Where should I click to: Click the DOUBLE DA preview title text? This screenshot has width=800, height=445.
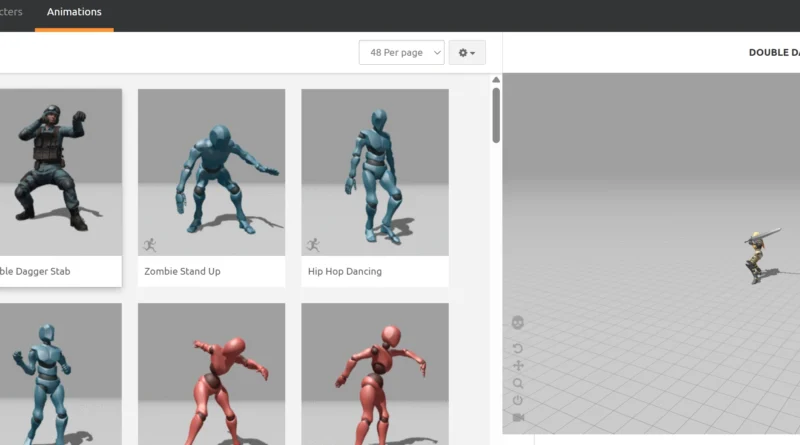click(x=774, y=53)
